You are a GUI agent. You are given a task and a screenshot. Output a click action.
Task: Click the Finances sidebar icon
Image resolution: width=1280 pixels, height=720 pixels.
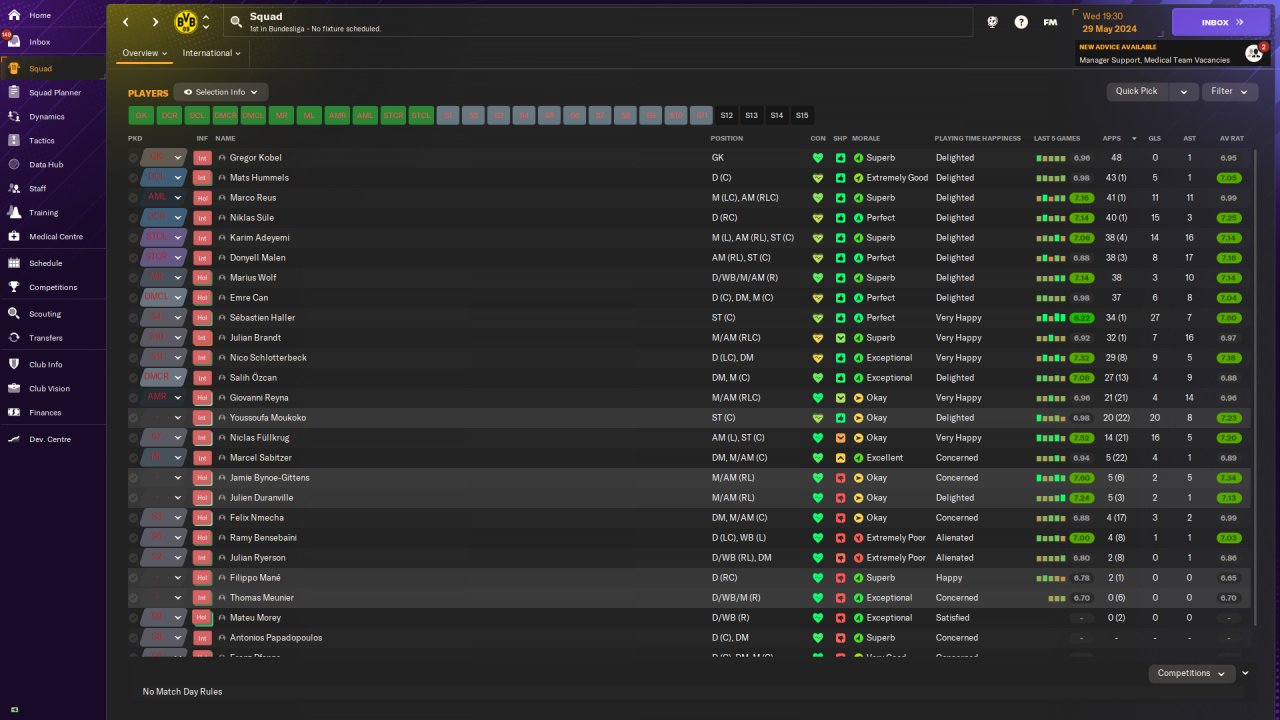coord(14,413)
